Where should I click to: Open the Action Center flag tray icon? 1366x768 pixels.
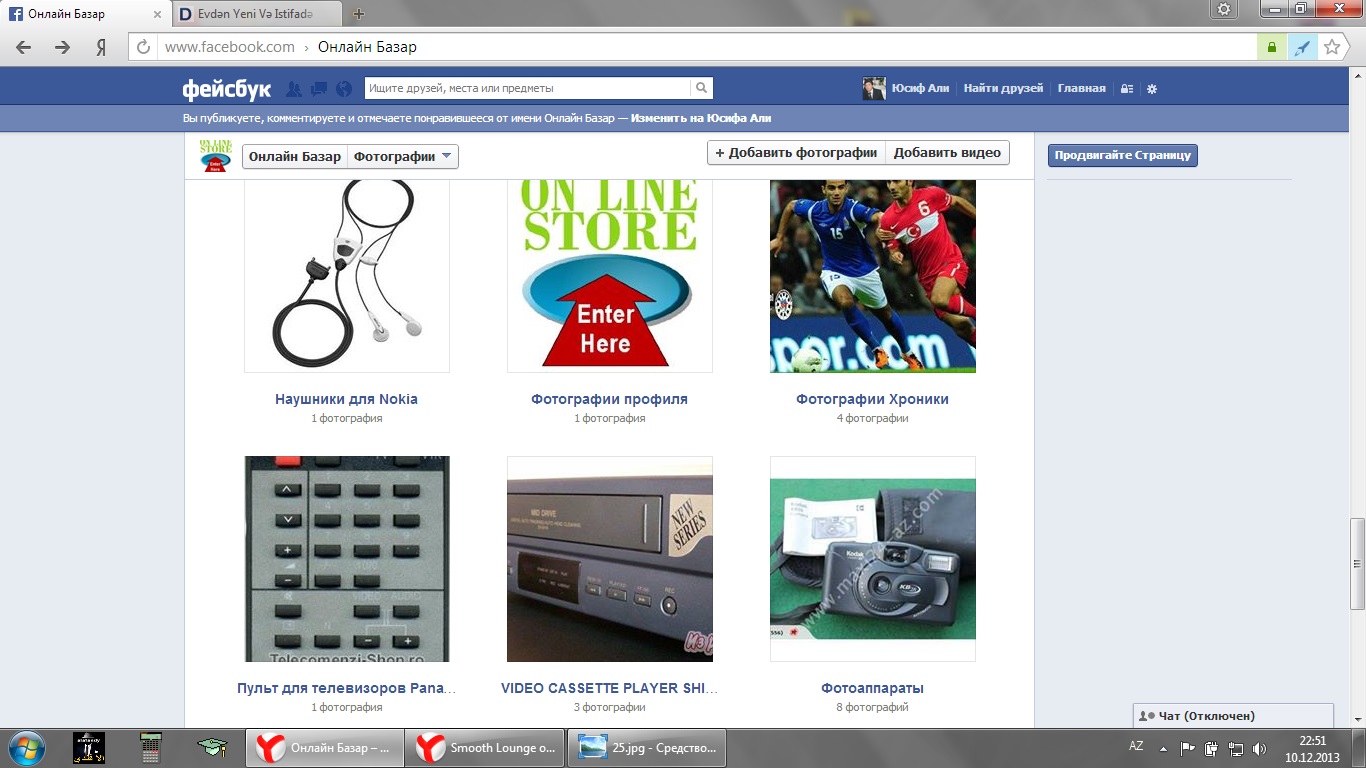1188,748
